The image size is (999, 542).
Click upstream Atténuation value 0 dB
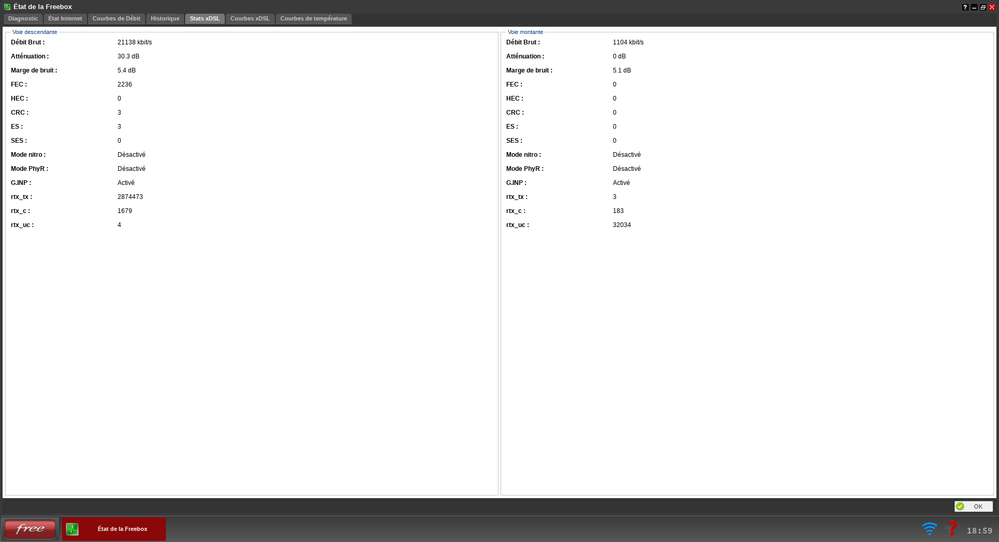(619, 57)
